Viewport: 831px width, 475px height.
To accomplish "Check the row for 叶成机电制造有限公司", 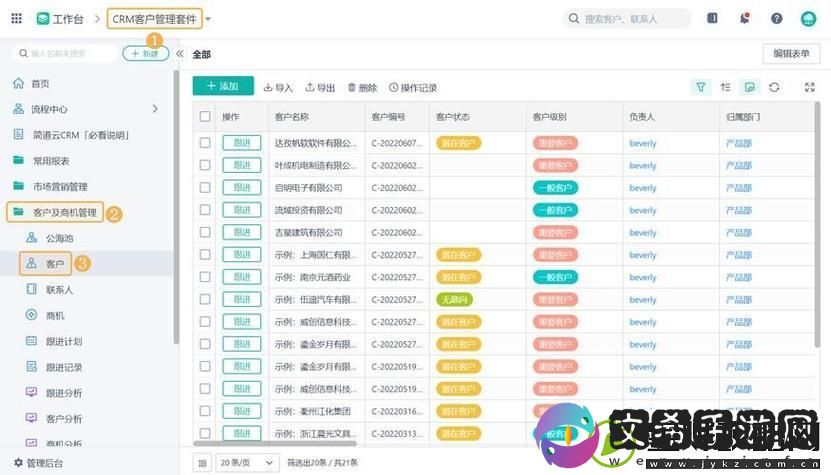I will [x=205, y=165].
